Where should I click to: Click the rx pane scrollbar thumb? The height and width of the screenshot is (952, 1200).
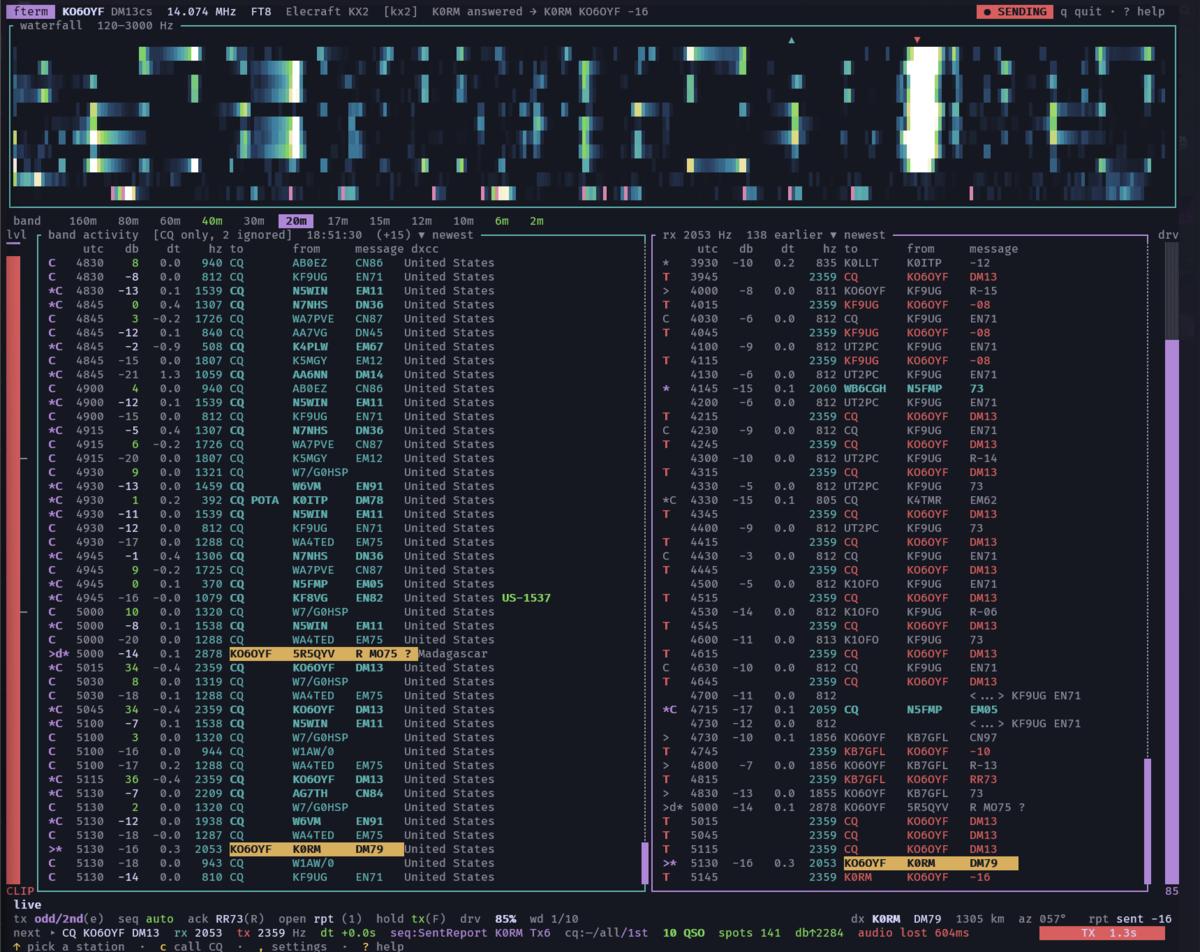click(1147, 821)
